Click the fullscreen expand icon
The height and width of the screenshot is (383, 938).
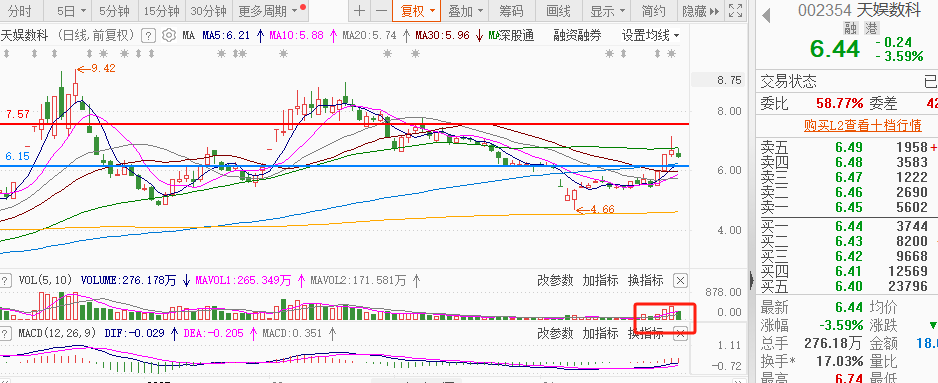[736, 11]
